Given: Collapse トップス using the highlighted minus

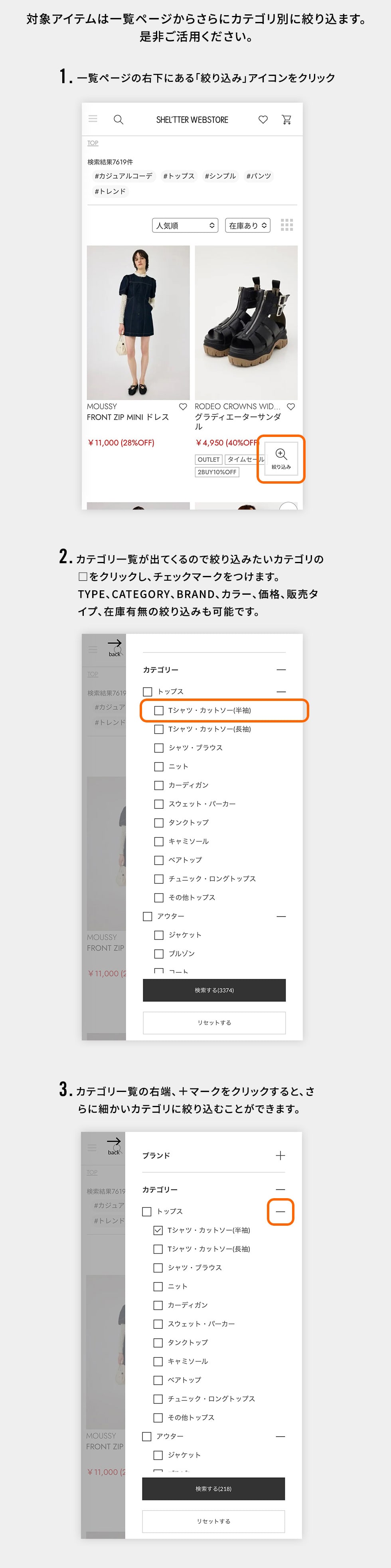Looking at the screenshot, I should coord(280,1211).
